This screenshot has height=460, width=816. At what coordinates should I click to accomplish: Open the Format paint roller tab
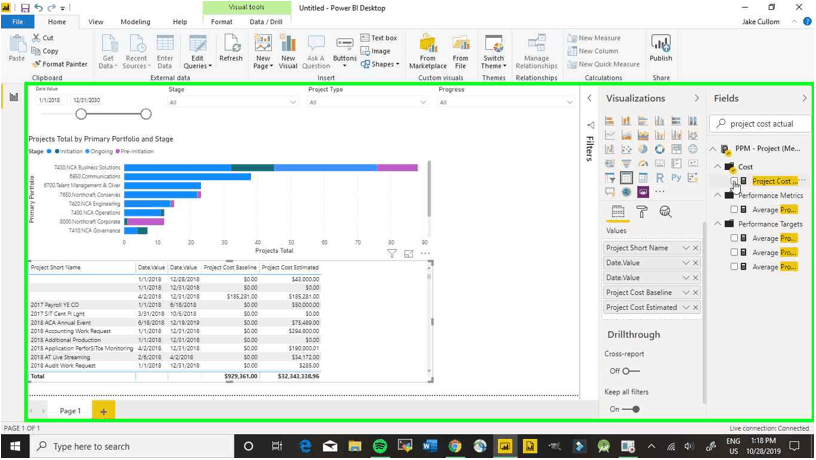click(642, 212)
